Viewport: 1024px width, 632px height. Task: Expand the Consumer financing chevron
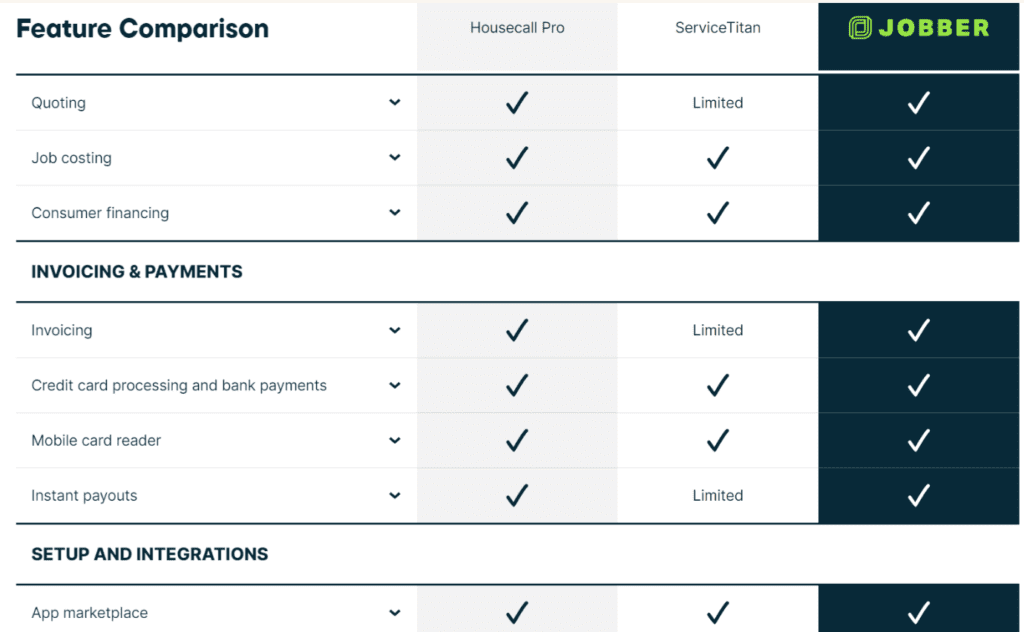pyautogui.click(x=395, y=212)
